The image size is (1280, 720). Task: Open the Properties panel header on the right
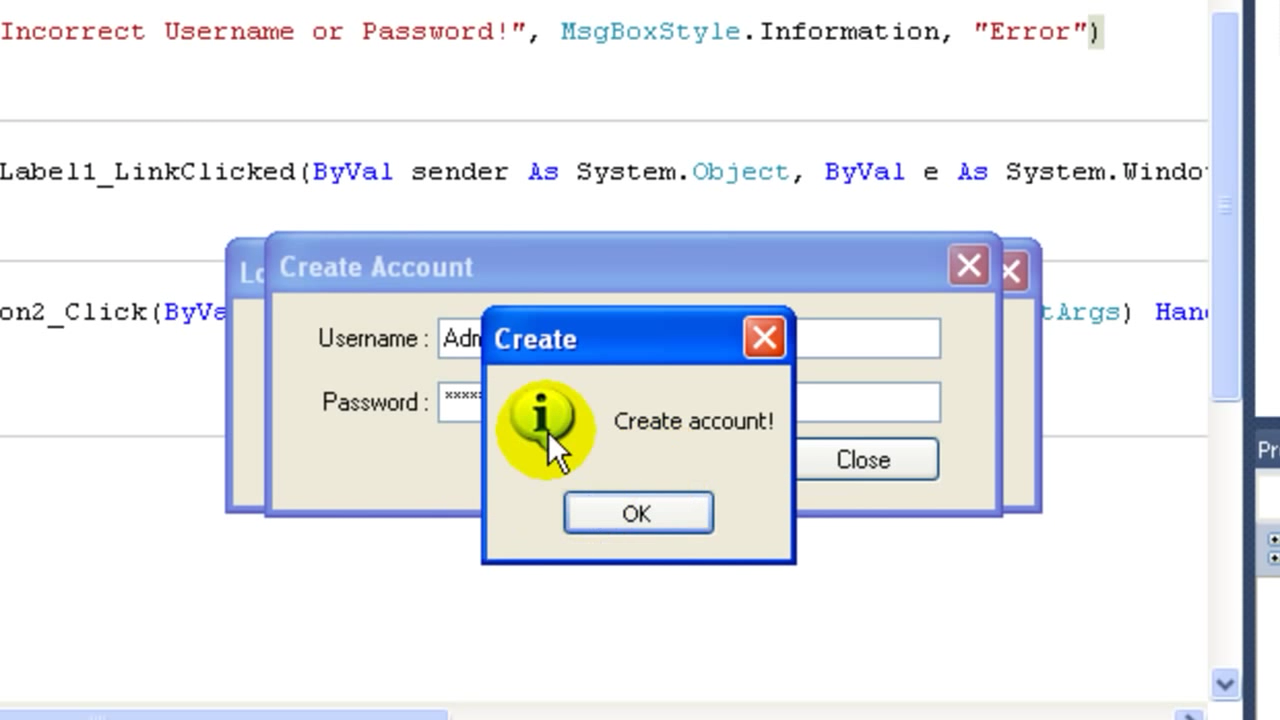1268,449
